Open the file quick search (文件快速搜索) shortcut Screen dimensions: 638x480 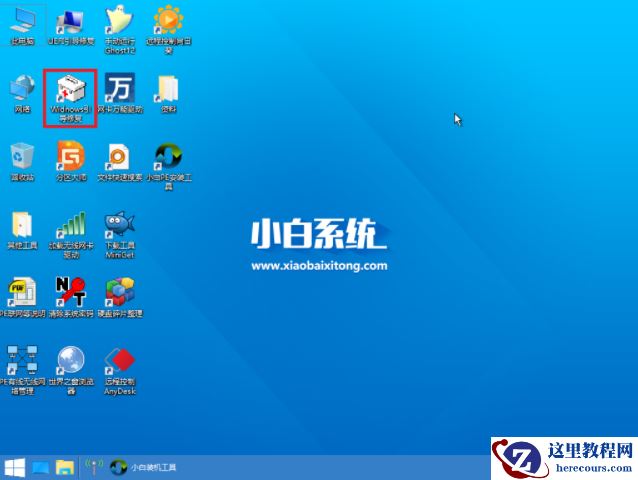click(x=120, y=161)
